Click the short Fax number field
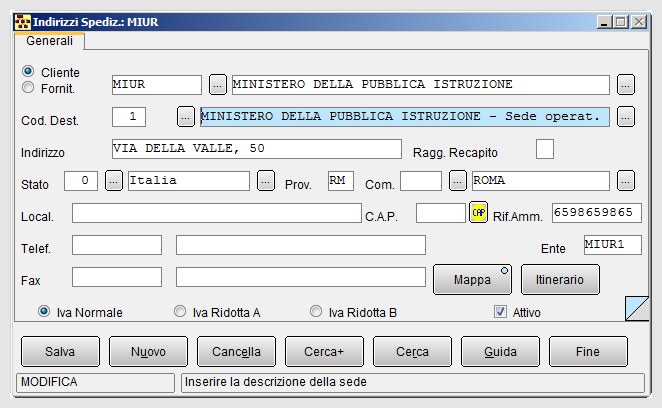The height and width of the screenshot is (408, 662). click(117, 277)
